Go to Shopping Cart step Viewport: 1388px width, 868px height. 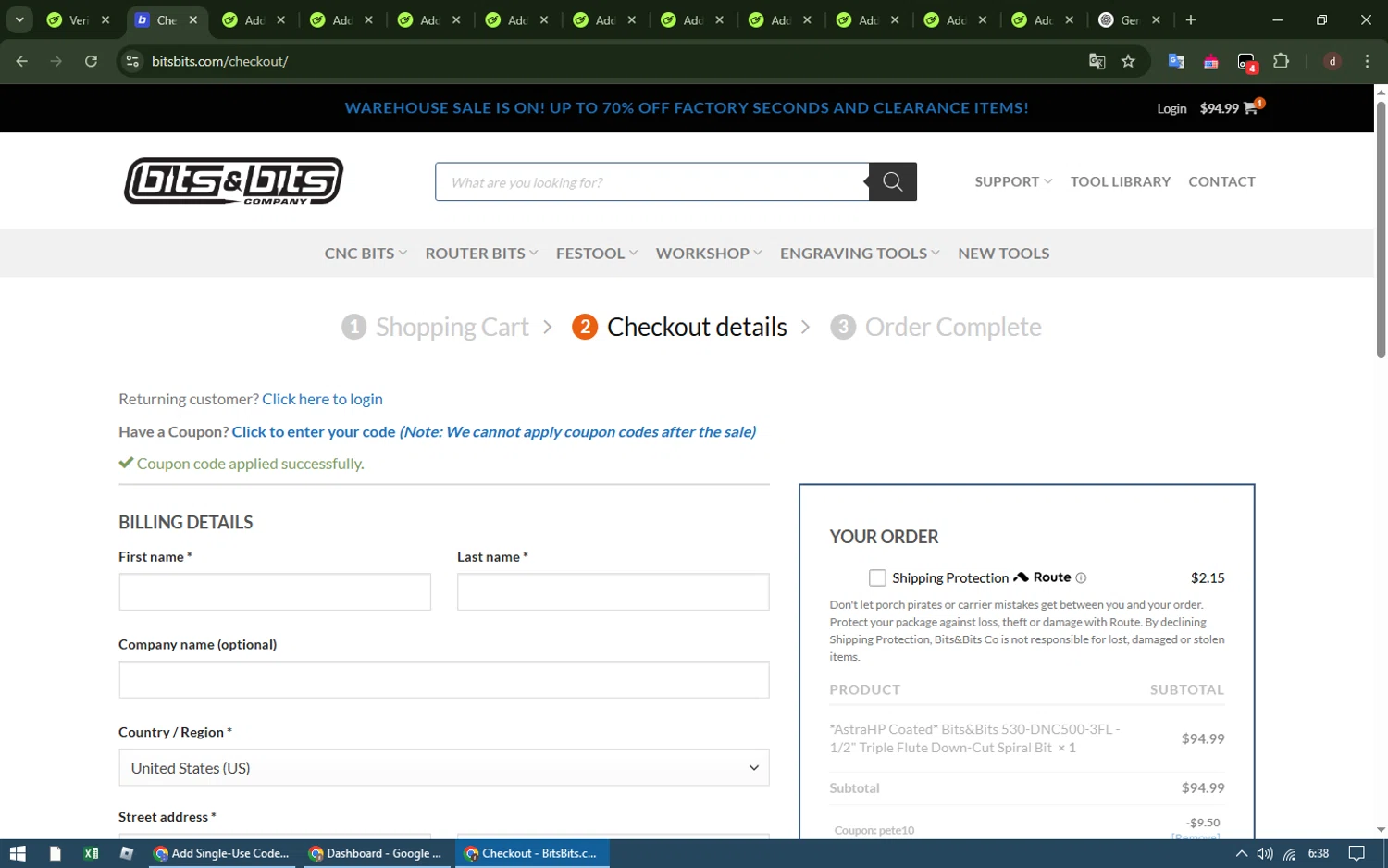(435, 327)
